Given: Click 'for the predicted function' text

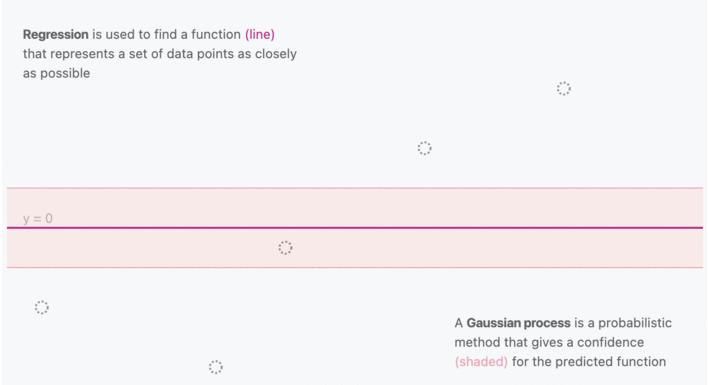Looking at the screenshot, I should [x=589, y=362].
